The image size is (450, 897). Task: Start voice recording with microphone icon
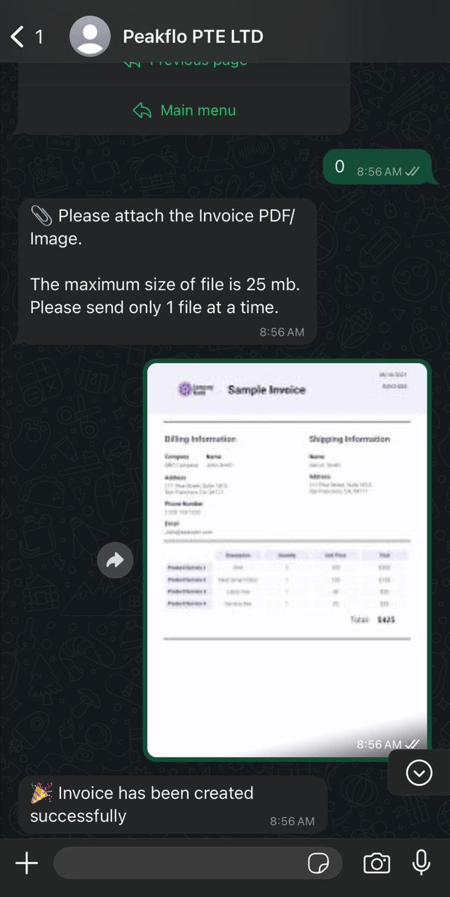[421, 863]
